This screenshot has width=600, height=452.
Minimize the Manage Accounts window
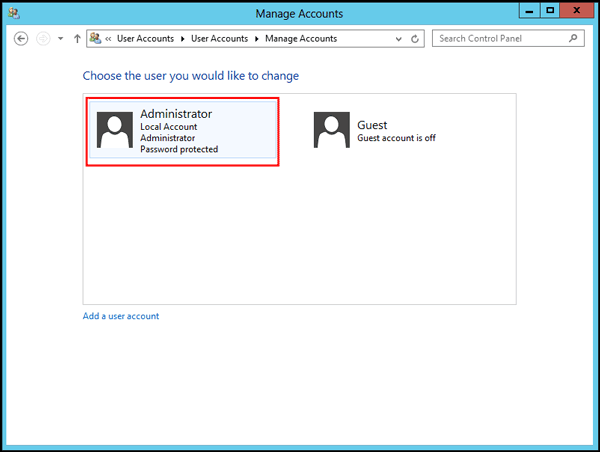click(x=530, y=10)
